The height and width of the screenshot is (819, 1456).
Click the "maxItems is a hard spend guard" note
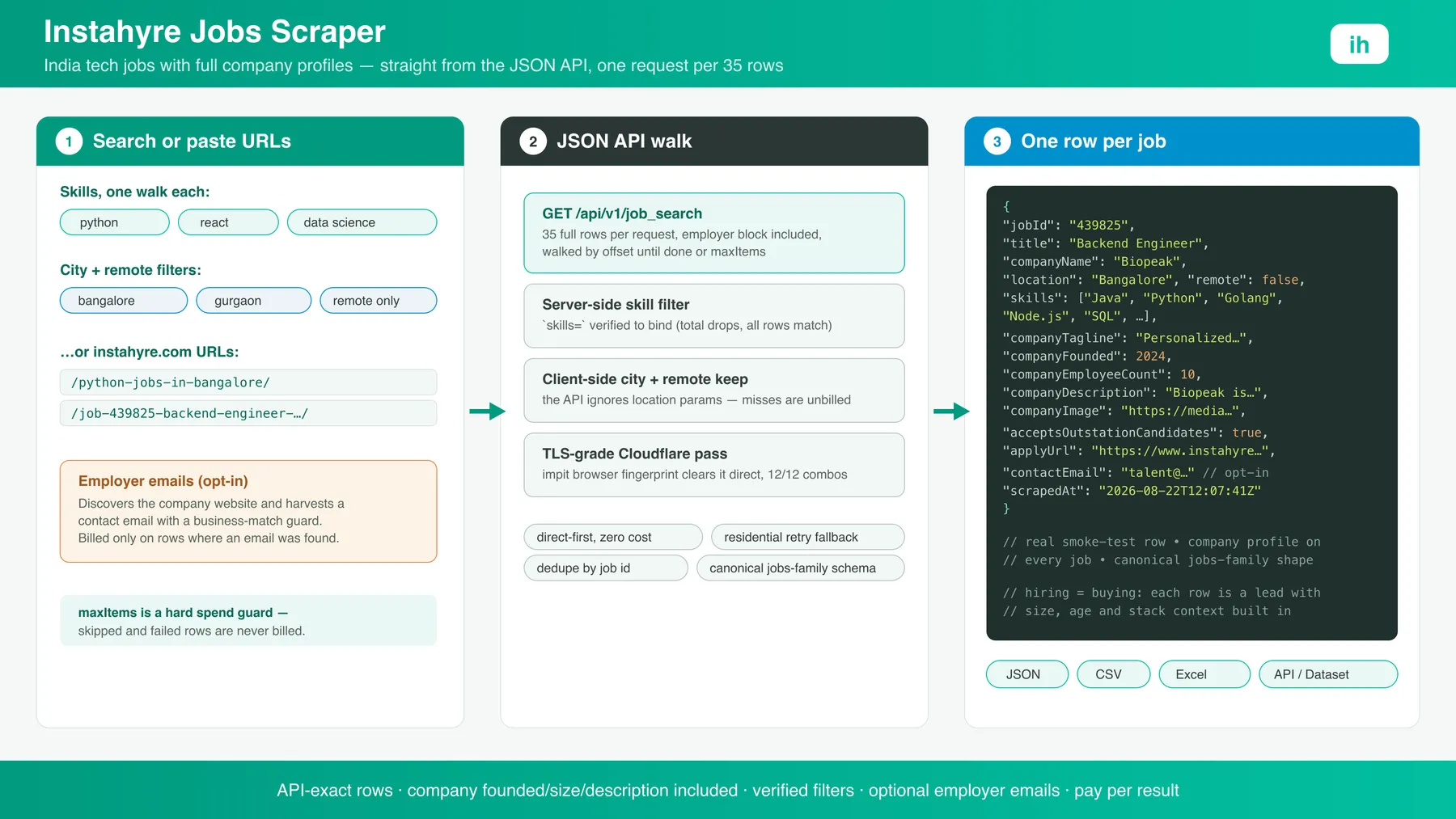[x=248, y=621]
